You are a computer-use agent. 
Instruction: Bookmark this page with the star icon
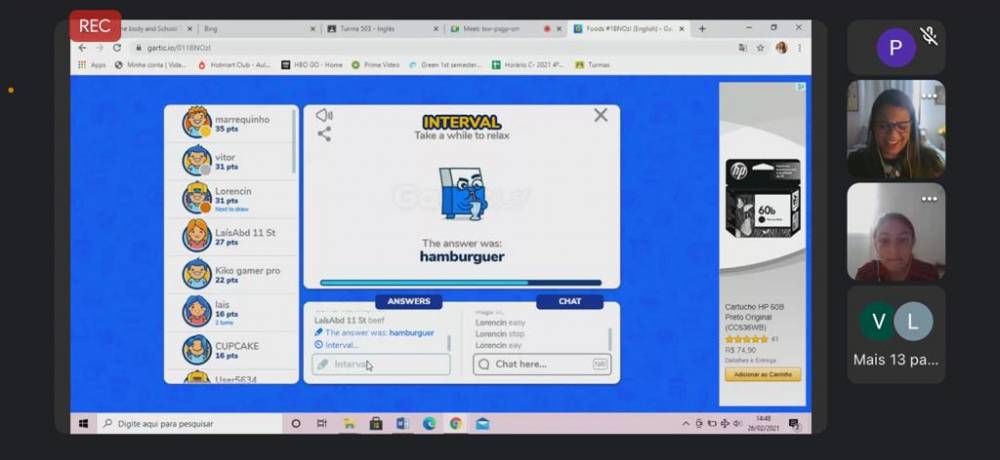[760, 47]
